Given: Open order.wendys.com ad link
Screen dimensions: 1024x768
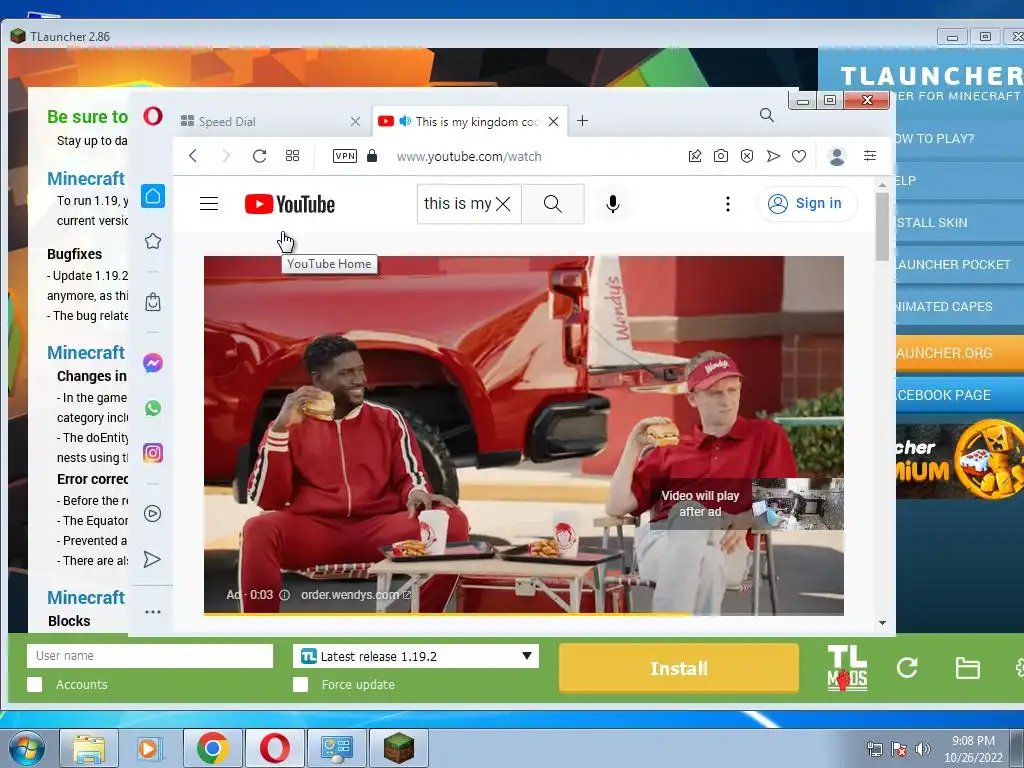Looking at the screenshot, I should (x=356, y=594).
